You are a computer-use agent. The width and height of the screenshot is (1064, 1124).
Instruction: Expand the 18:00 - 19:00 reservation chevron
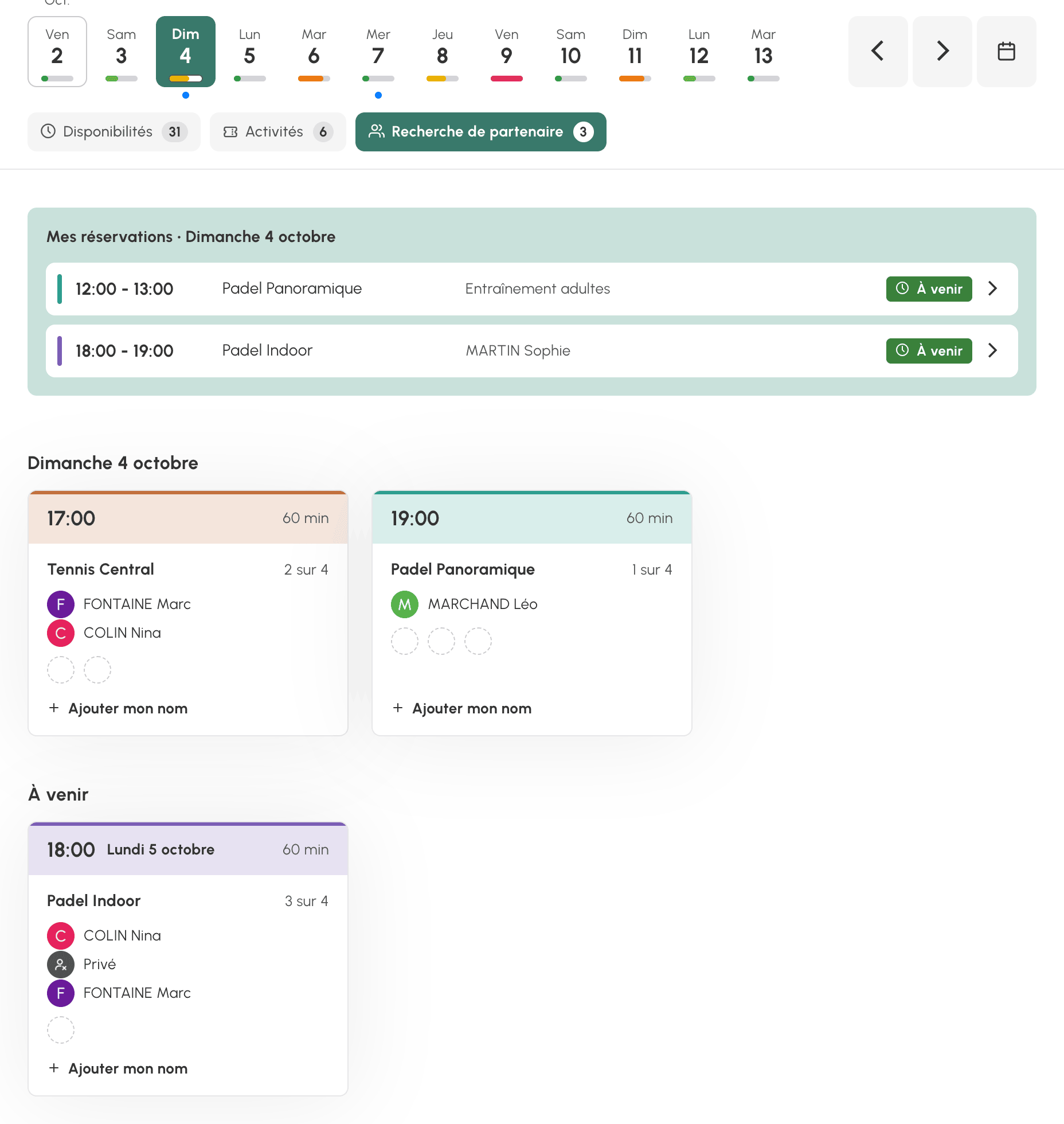point(993,350)
